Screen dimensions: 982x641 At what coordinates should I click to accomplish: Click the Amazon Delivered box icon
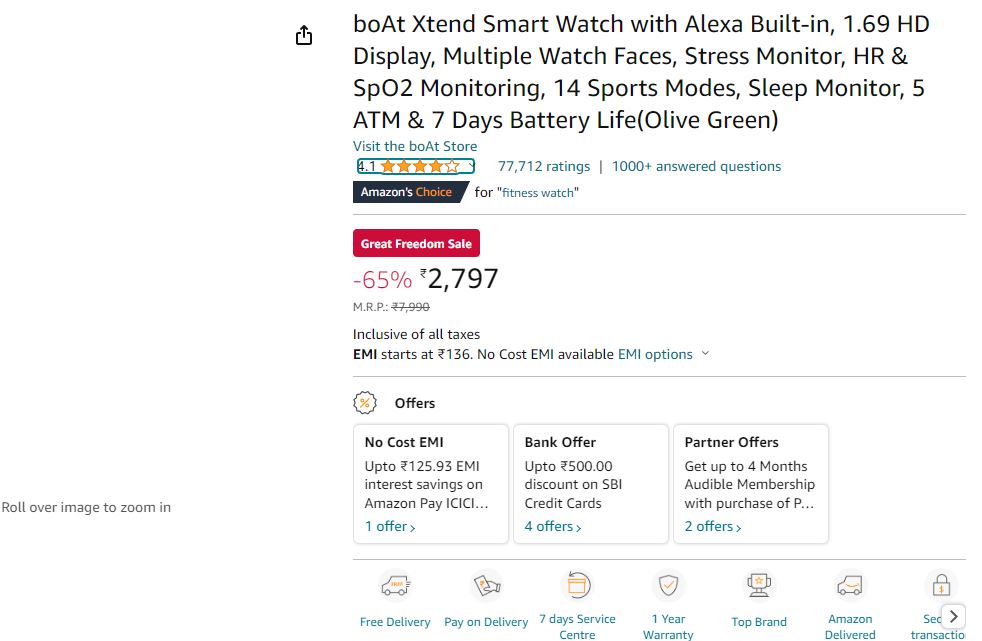[850, 586]
